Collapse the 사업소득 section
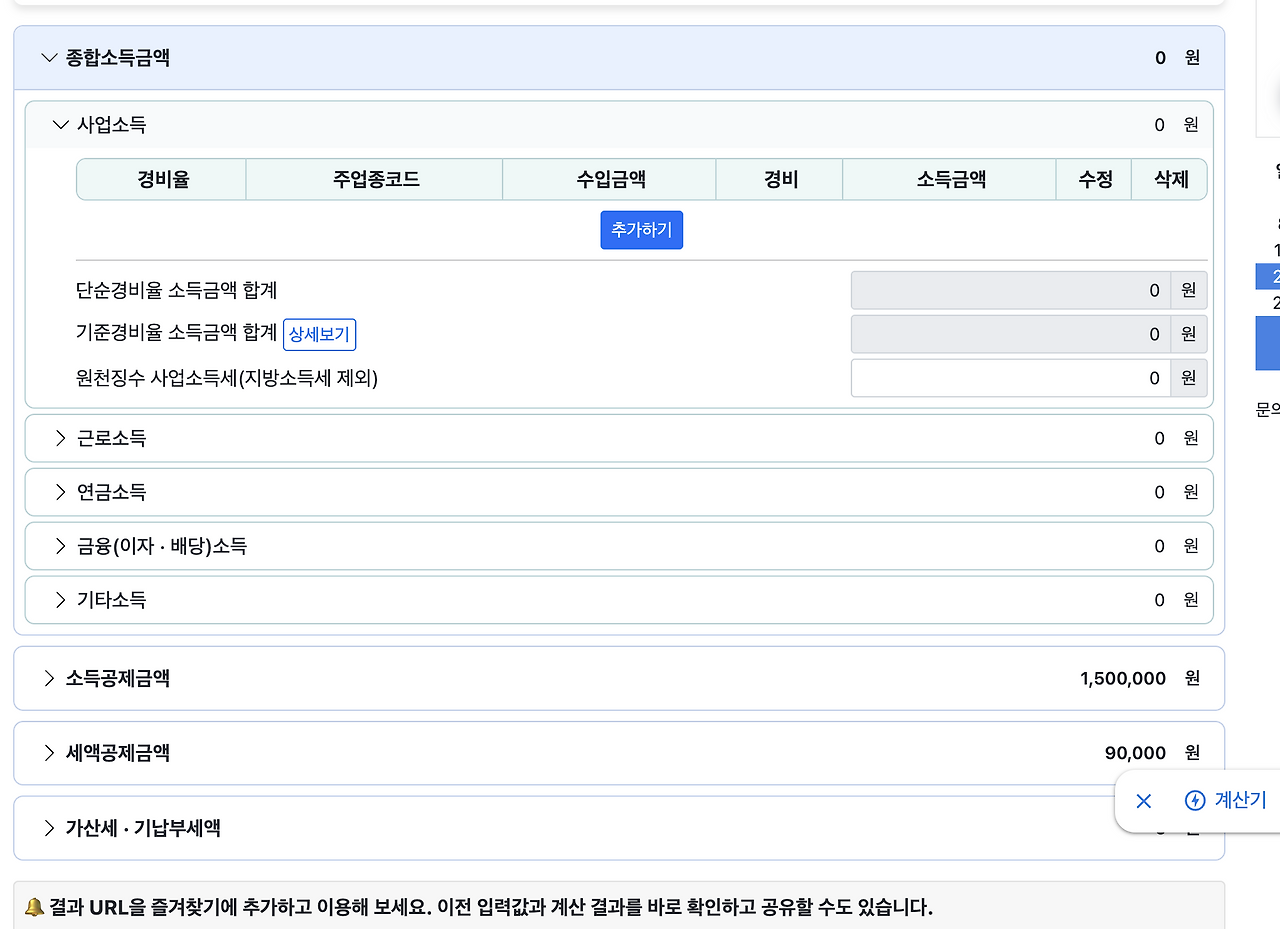Viewport: 1280px width, 929px height. [60, 124]
